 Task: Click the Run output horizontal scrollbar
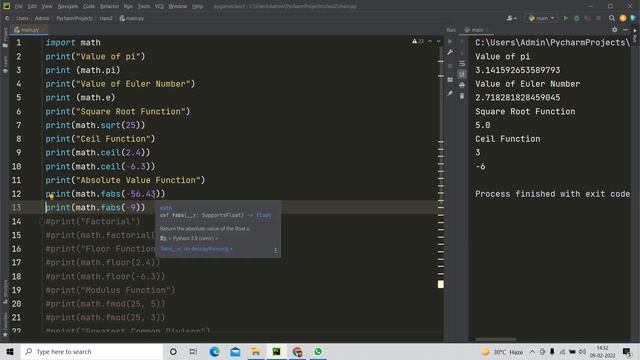pos(496,339)
